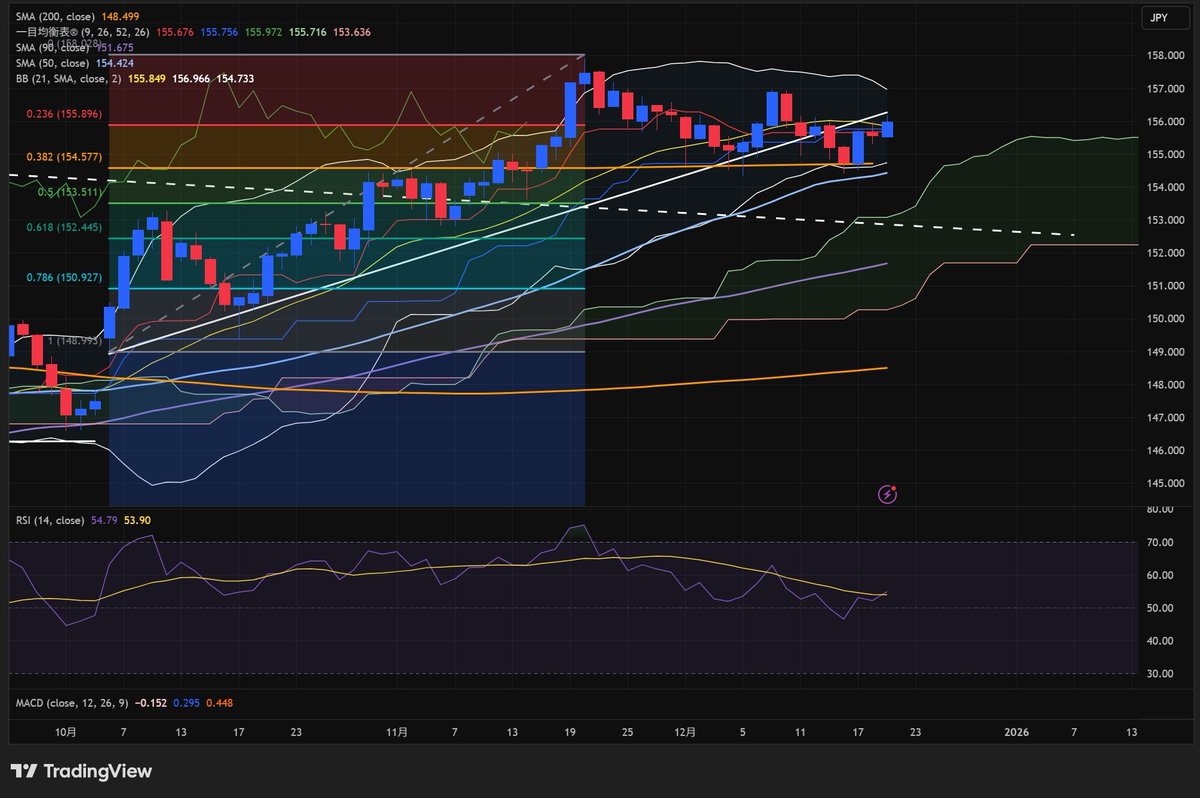This screenshot has height=798, width=1200.
Task: Click the 156.000 price axis label
Action: (1168, 122)
